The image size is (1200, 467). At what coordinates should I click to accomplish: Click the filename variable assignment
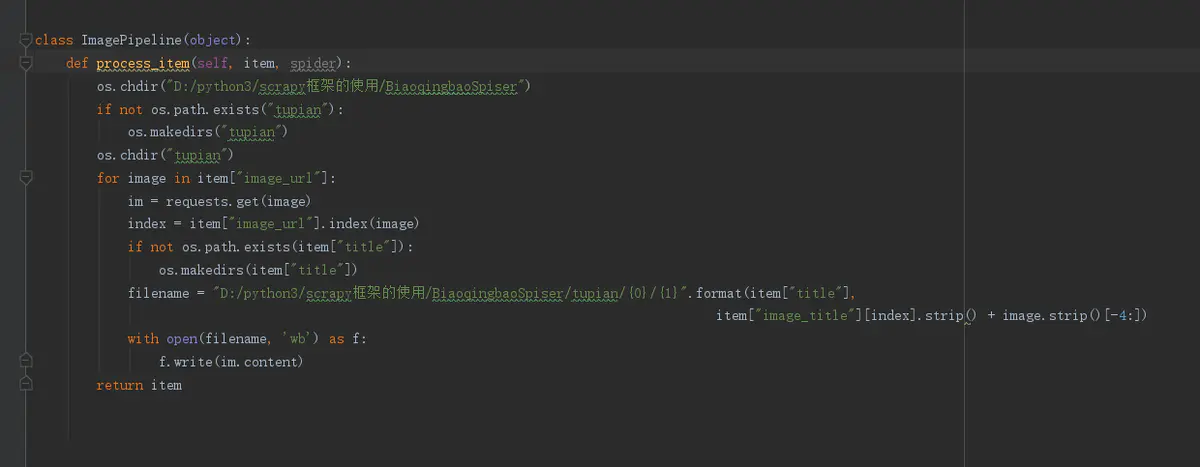tap(158, 293)
